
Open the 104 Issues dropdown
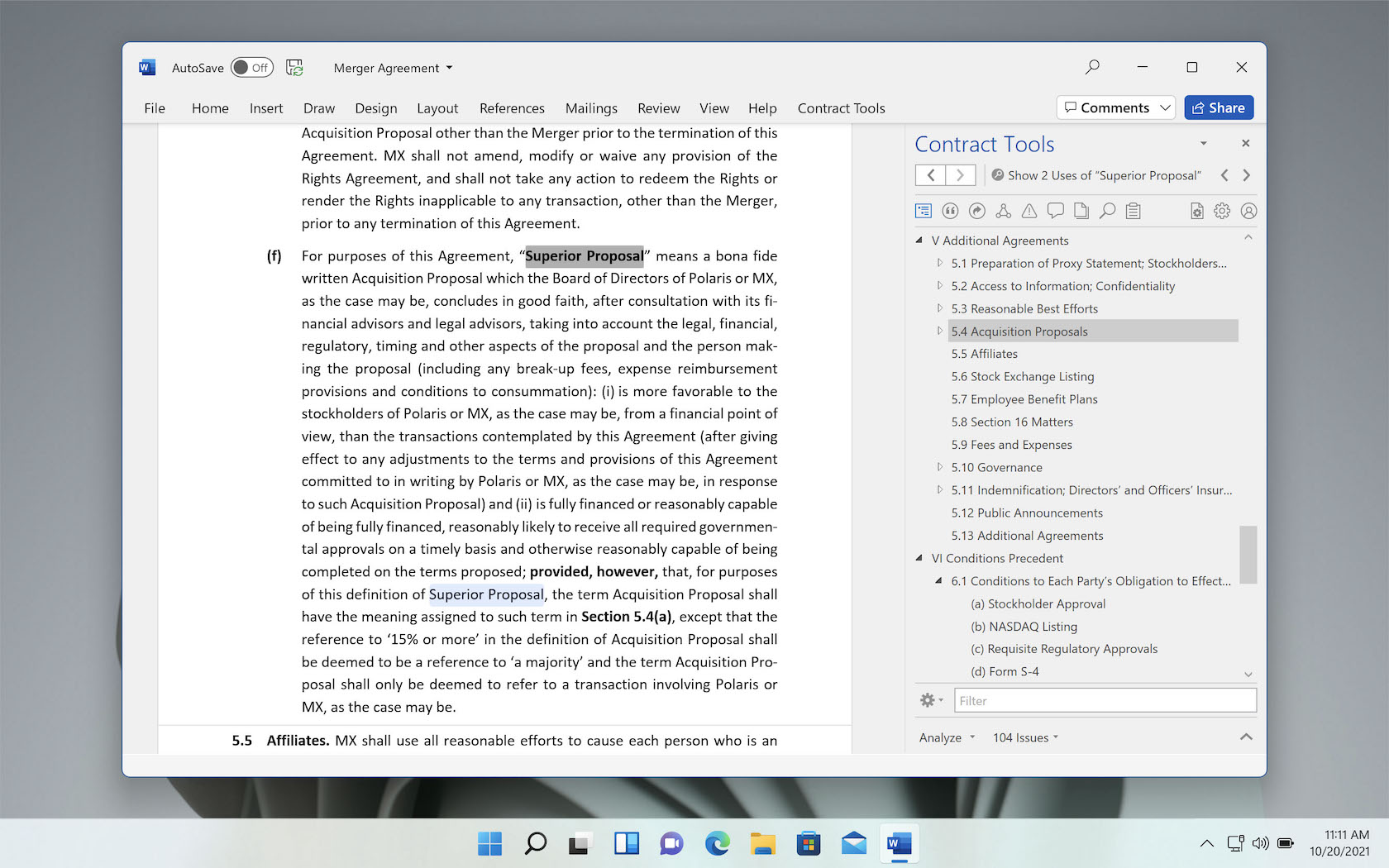[x=1025, y=737]
